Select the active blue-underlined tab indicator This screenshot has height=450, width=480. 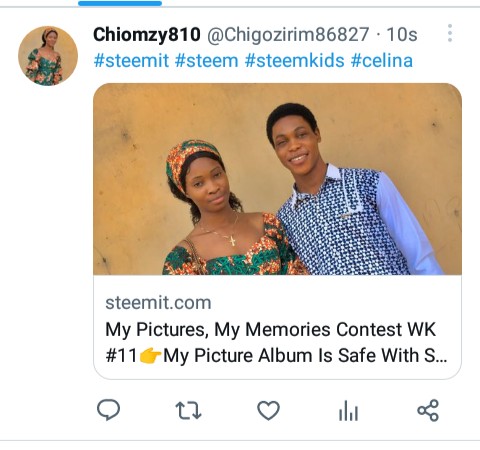[x=120, y=3]
